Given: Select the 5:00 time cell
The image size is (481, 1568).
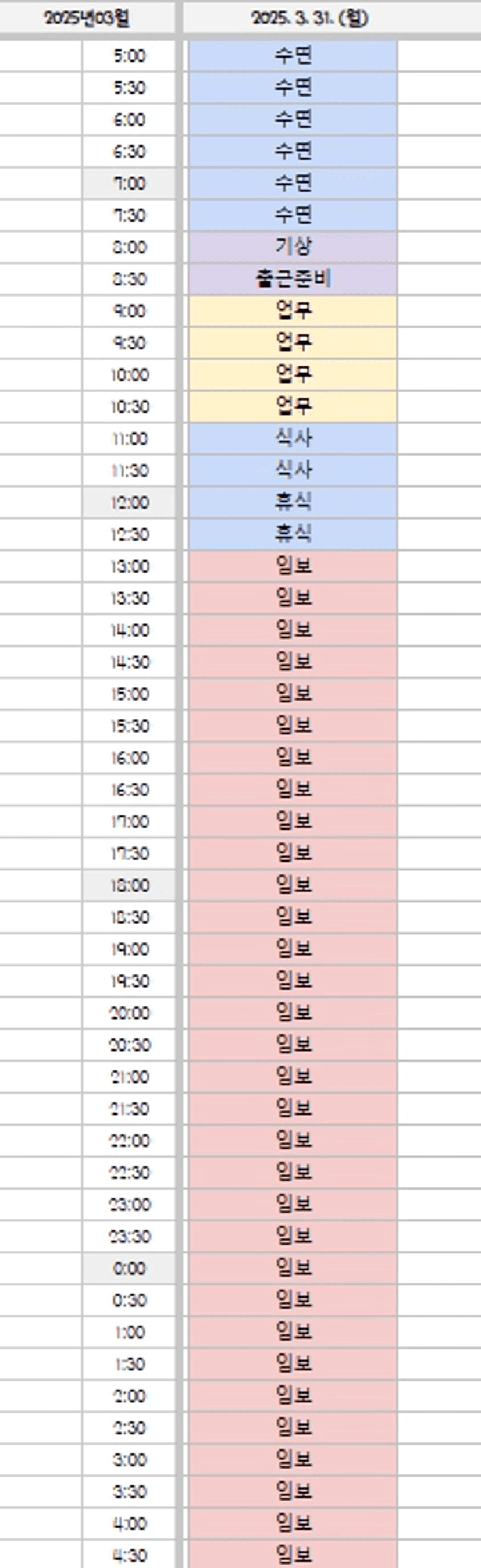Looking at the screenshot, I should (x=129, y=56).
